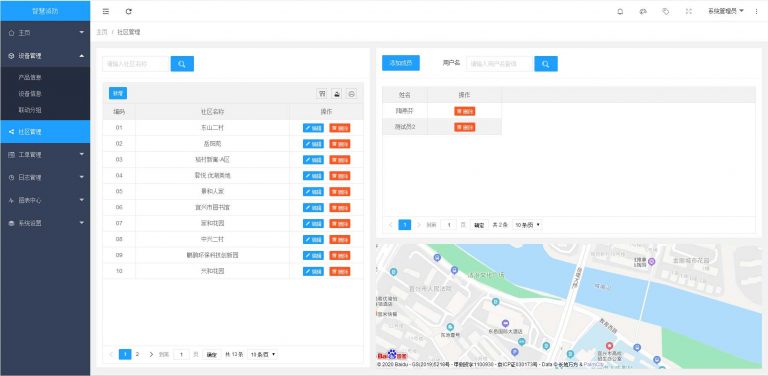Click the blue 添加成员 button

(x=401, y=63)
